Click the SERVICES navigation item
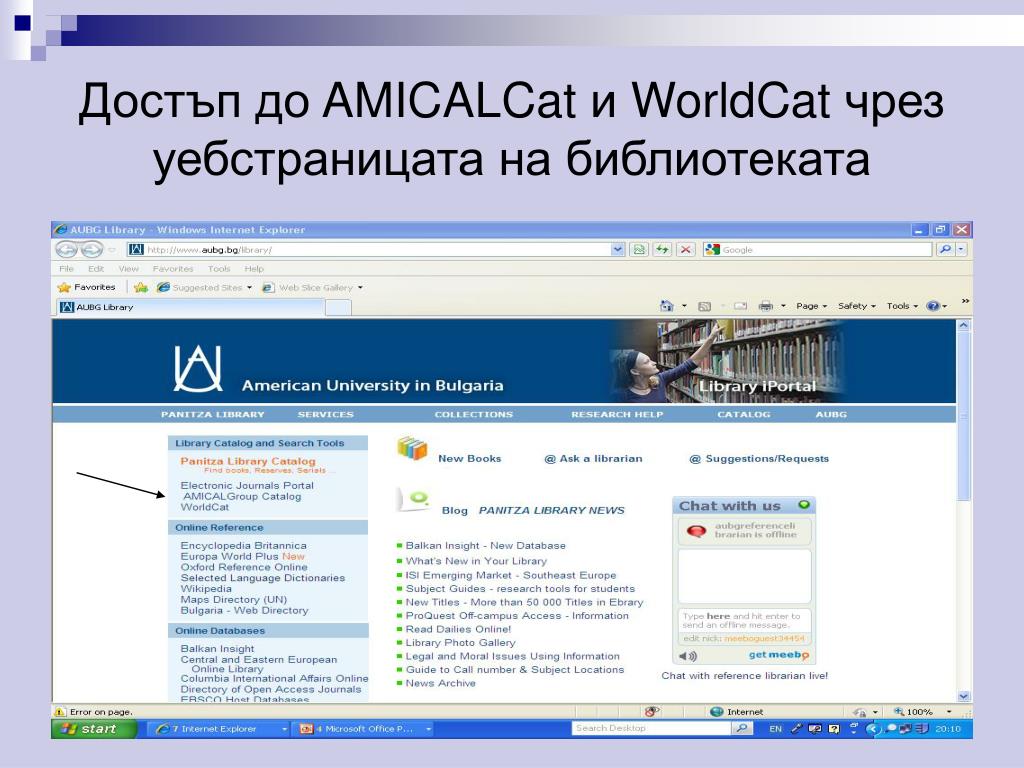The image size is (1024, 768). coord(325,414)
